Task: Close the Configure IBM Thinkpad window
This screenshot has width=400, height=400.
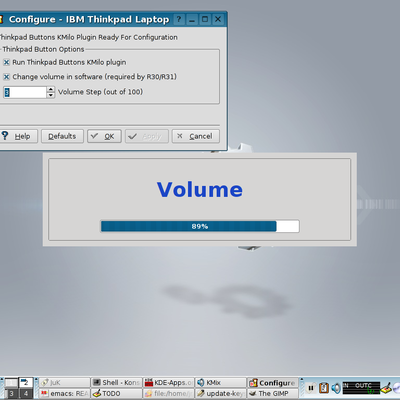Action: point(218,19)
